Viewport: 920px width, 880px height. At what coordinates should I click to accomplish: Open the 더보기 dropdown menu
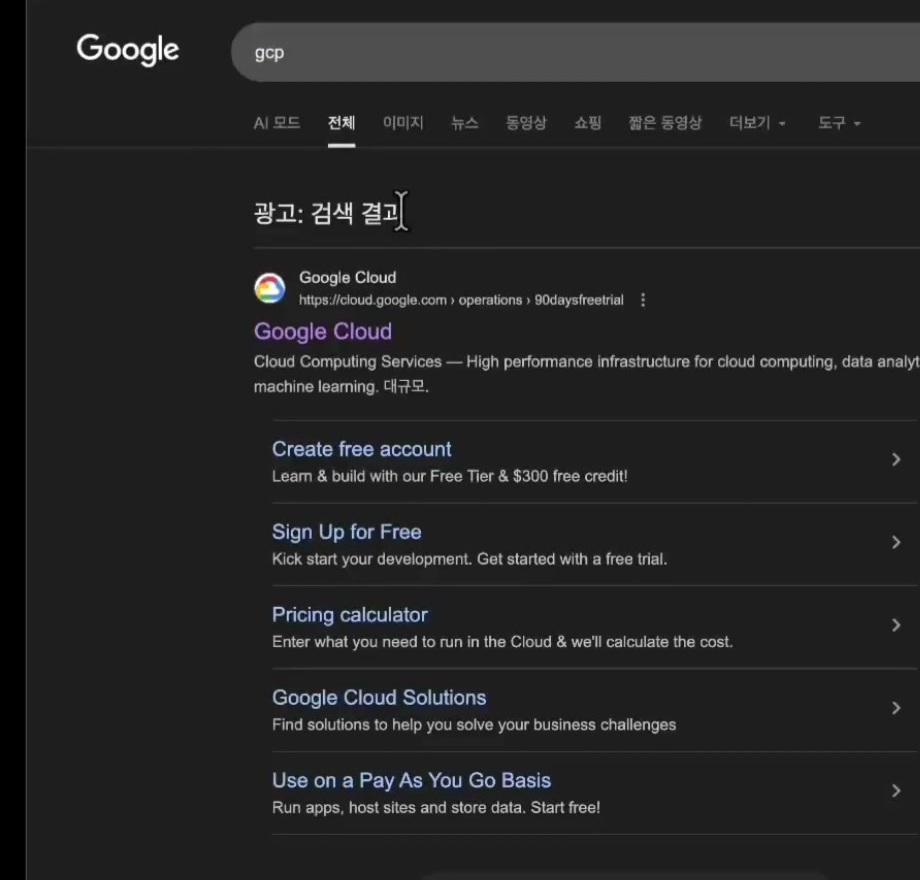click(757, 122)
